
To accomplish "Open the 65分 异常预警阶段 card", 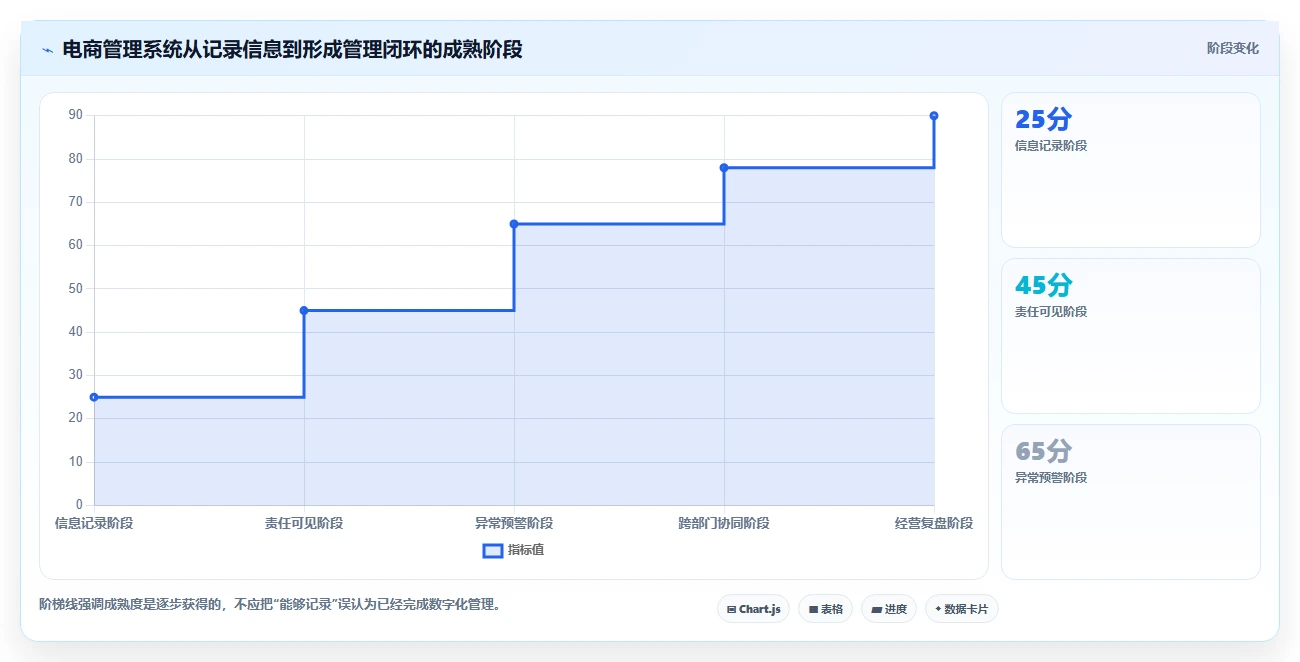I will 1131,502.
